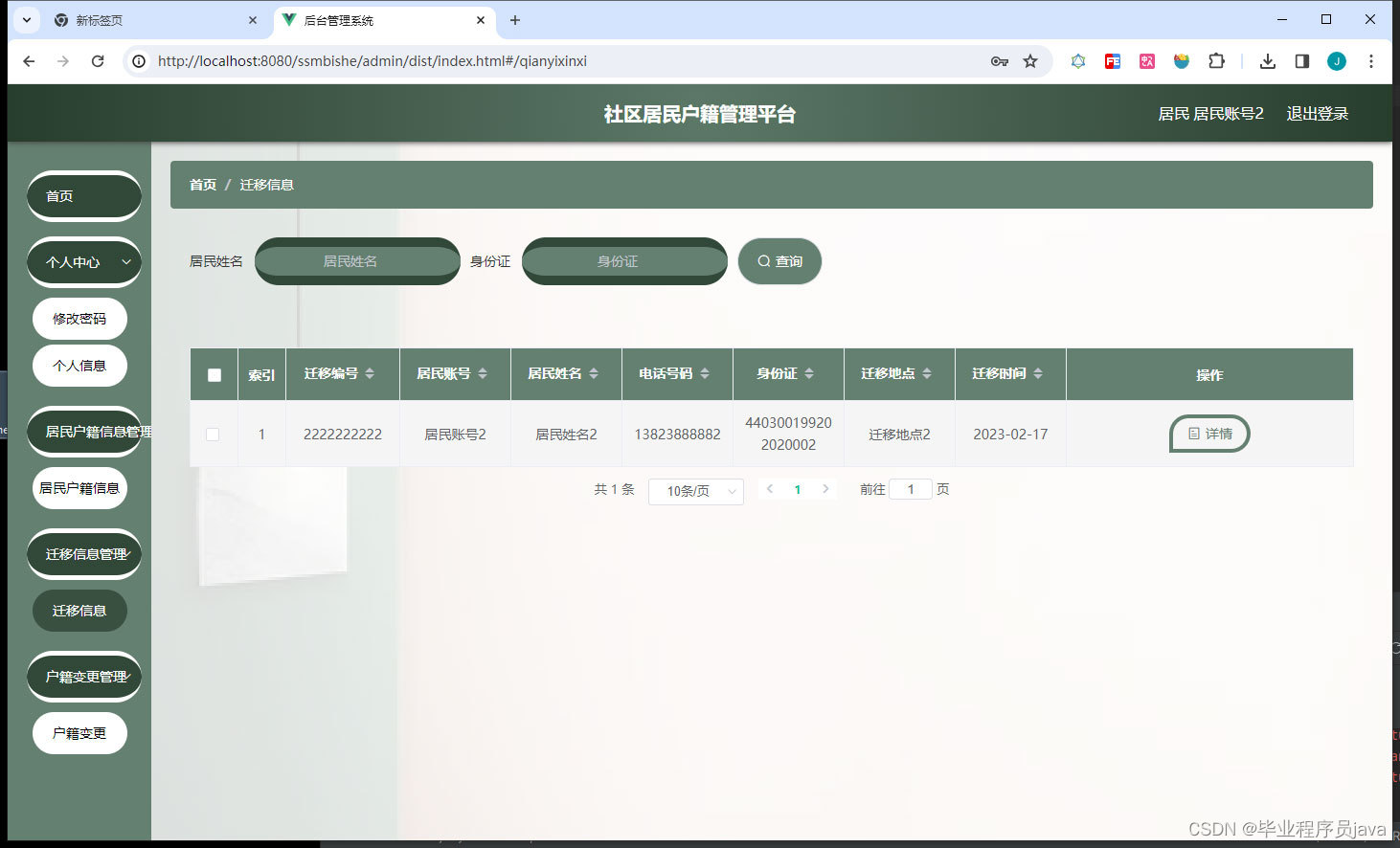Open the Extensions puzzle menu
The width and height of the screenshot is (1400, 848).
(x=1216, y=61)
